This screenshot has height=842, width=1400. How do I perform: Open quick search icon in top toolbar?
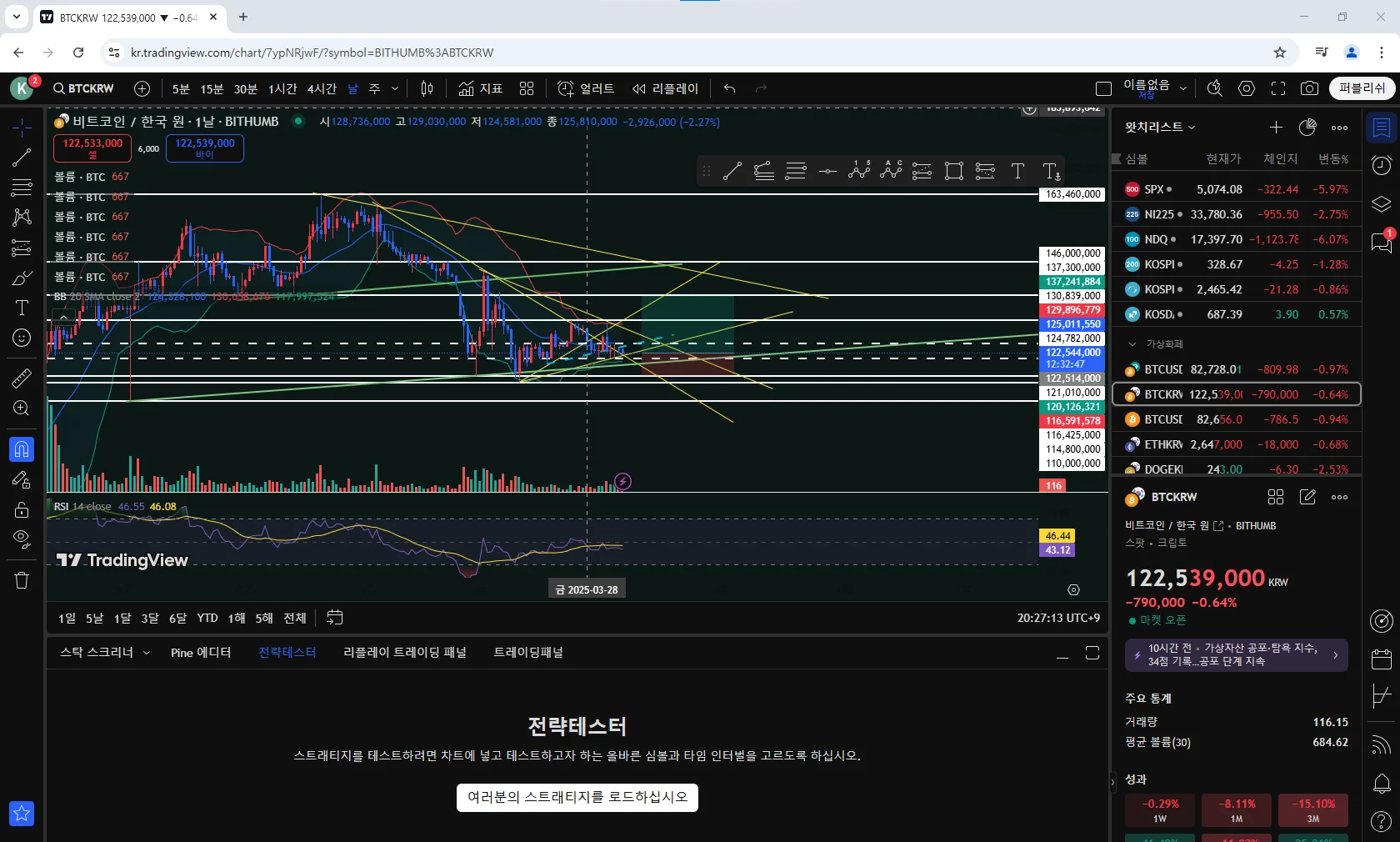(x=1215, y=88)
